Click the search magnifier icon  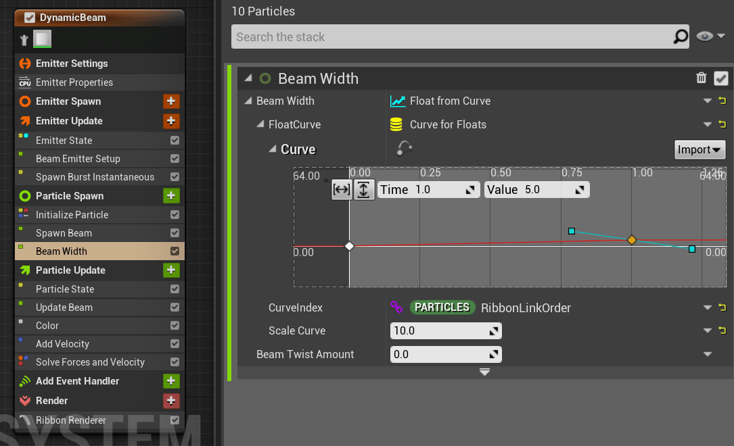coord(680,37)
